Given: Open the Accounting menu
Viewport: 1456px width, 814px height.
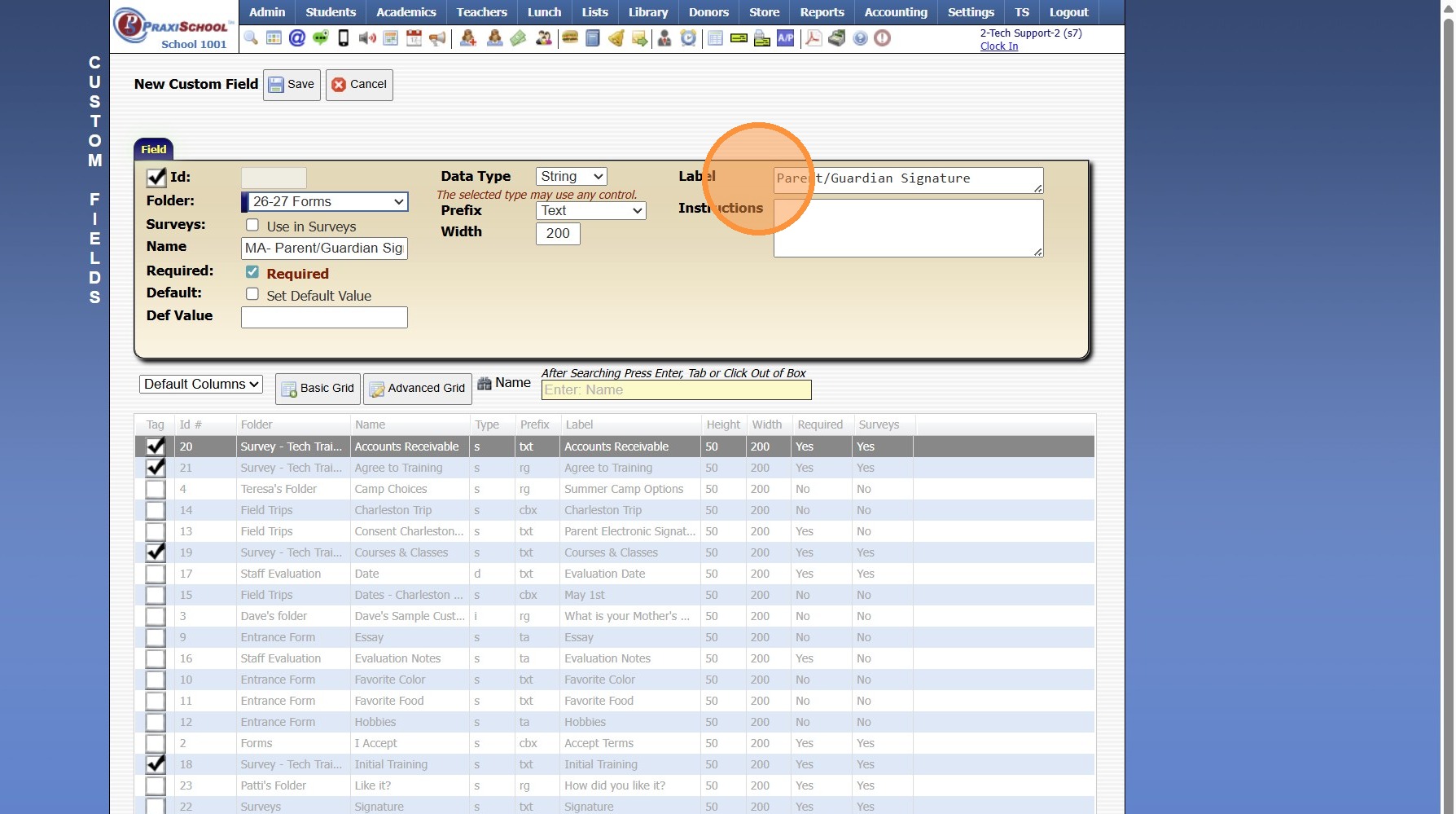Looking at the screenshot, I should (896, 12).
